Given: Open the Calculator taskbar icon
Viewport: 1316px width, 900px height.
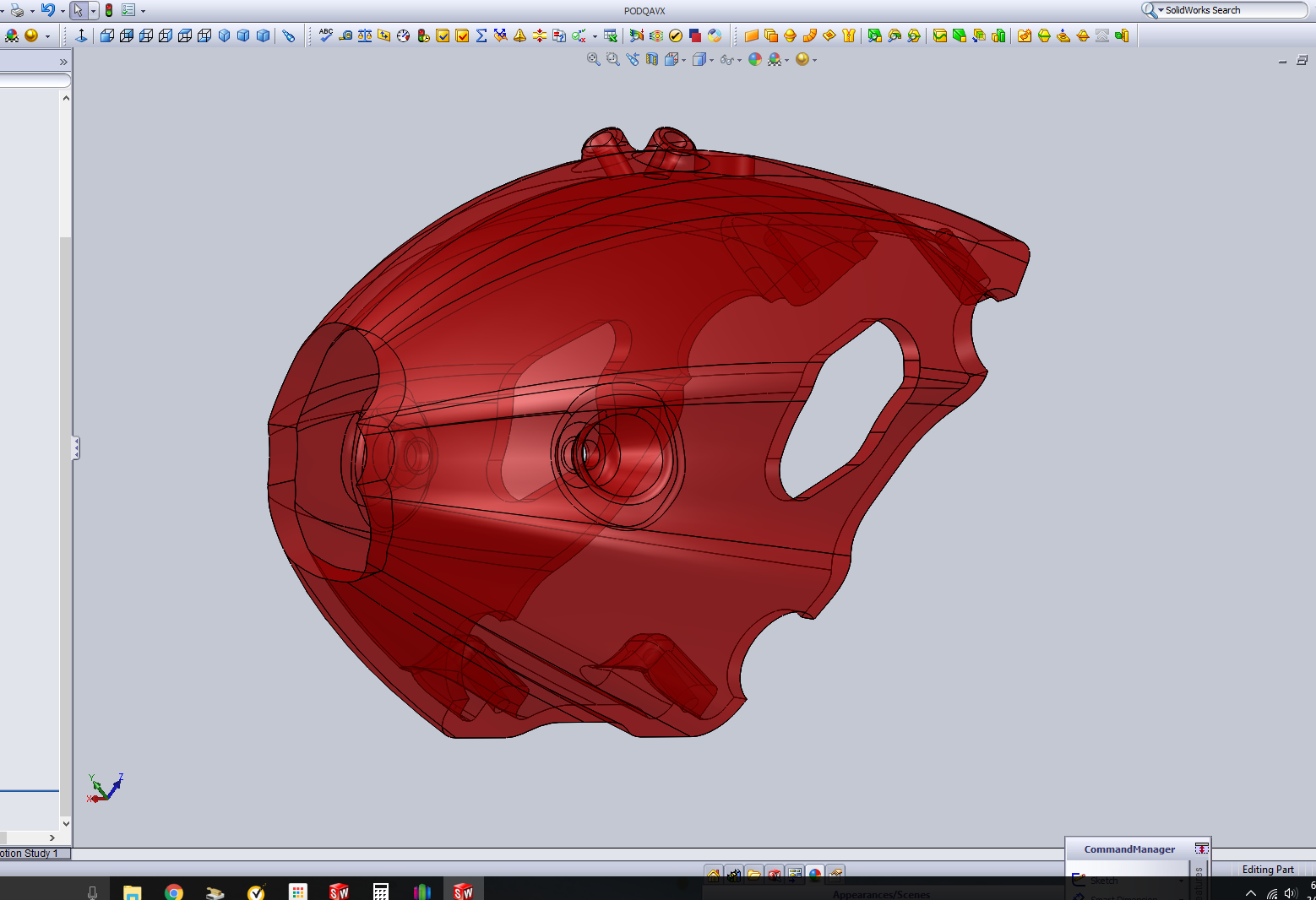Looking at the screenshot, I should [381, 892].
